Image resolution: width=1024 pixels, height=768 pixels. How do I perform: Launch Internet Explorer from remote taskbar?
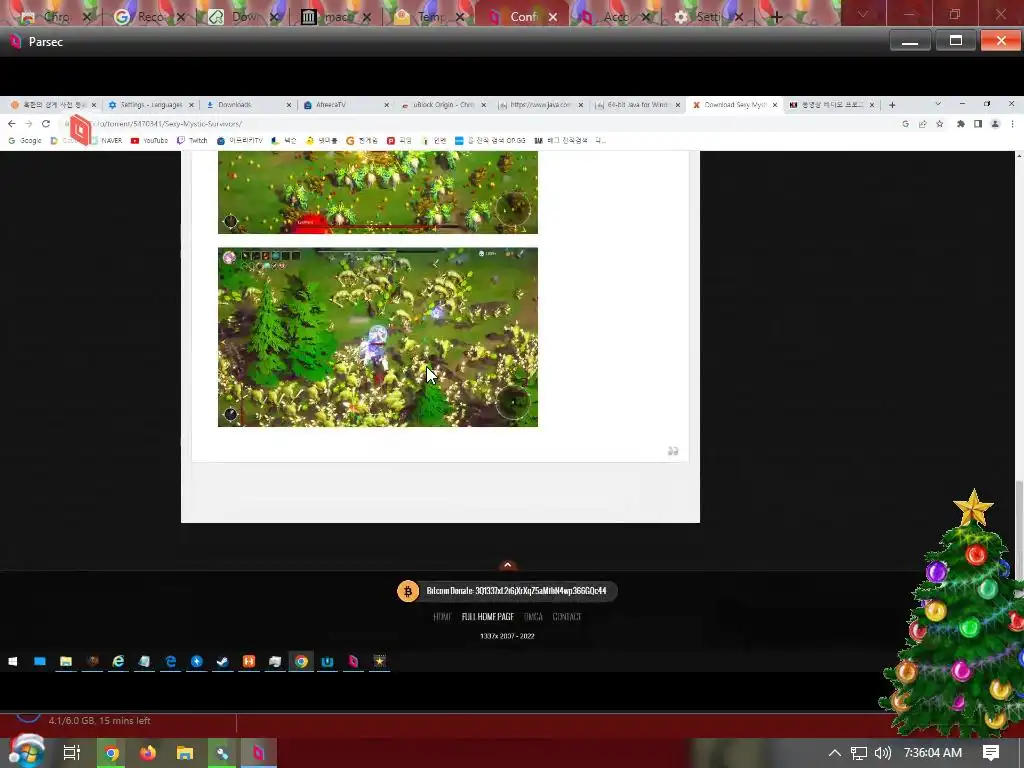118,662
